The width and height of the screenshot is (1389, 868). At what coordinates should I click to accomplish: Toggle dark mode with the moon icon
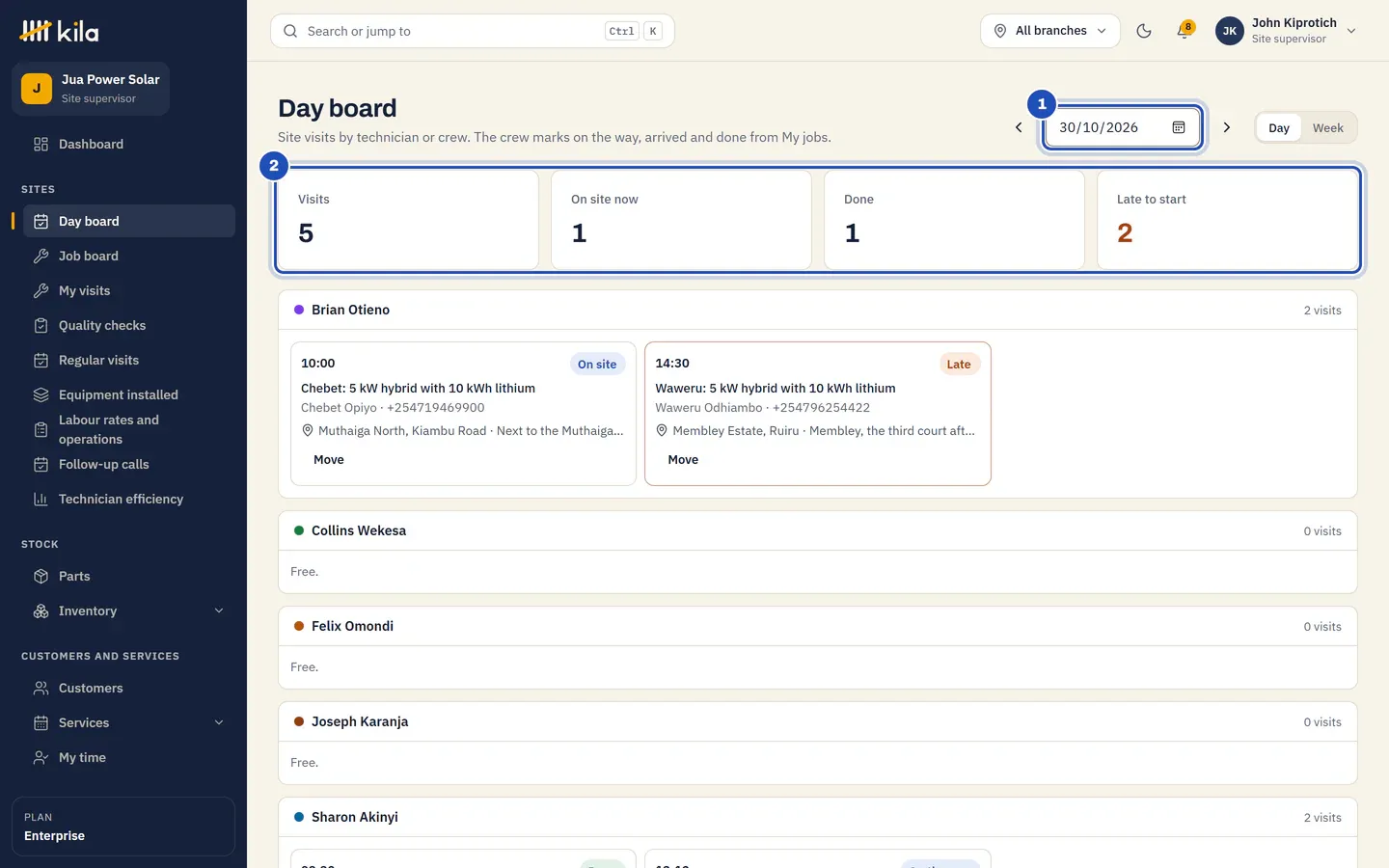(1144, 31)
